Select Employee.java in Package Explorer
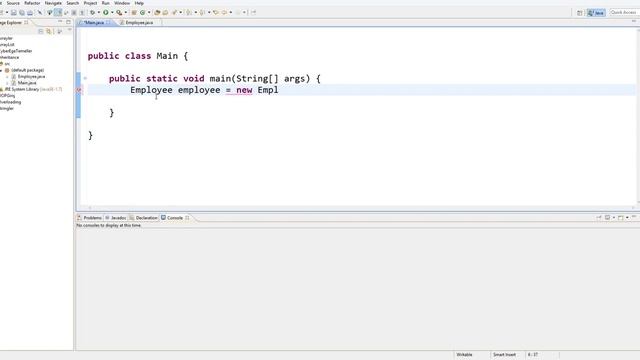The image size is (640, 360). point(29,77)
